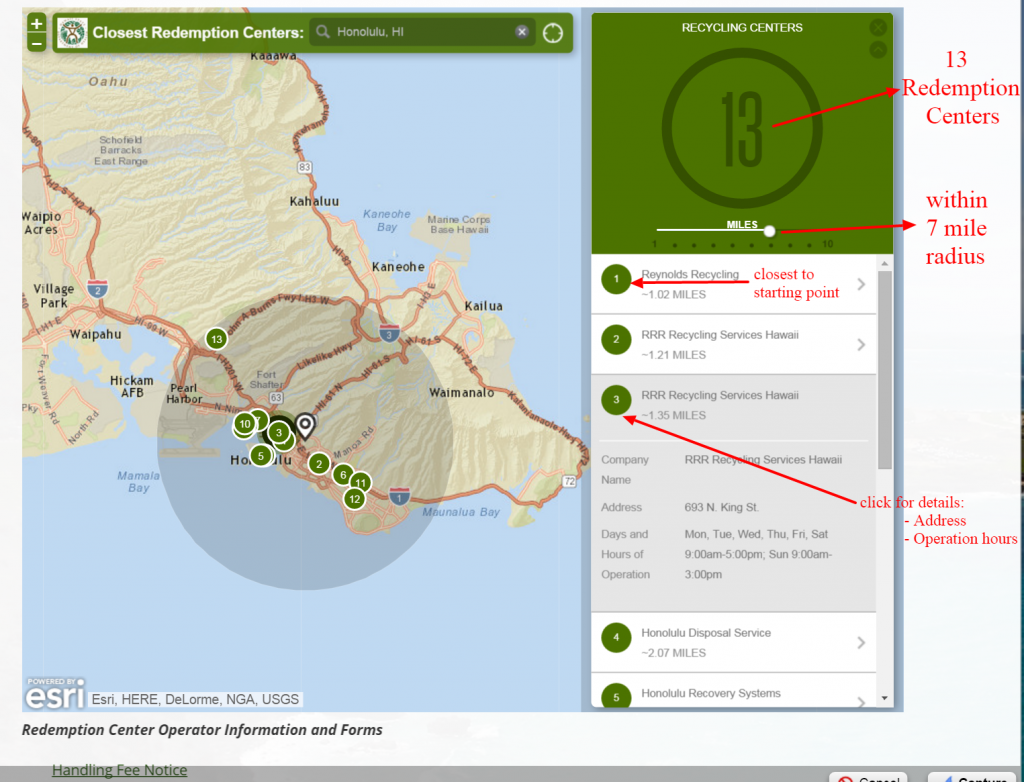The width and height of the screenshot is (1024, 782).
Task: Expand Reynolds Recycling details chevron
Action: click(x=861, y=284)
